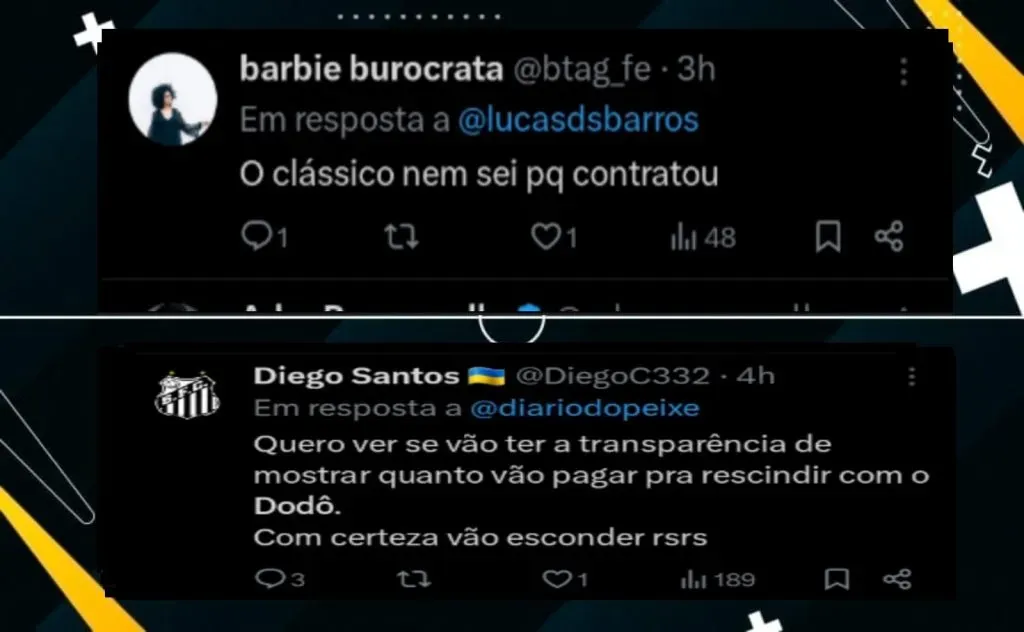Viewport: 1024px width, 632px height.
Task: Open more options on Diego Santos's tweet
Action: (x=912, y=376)
